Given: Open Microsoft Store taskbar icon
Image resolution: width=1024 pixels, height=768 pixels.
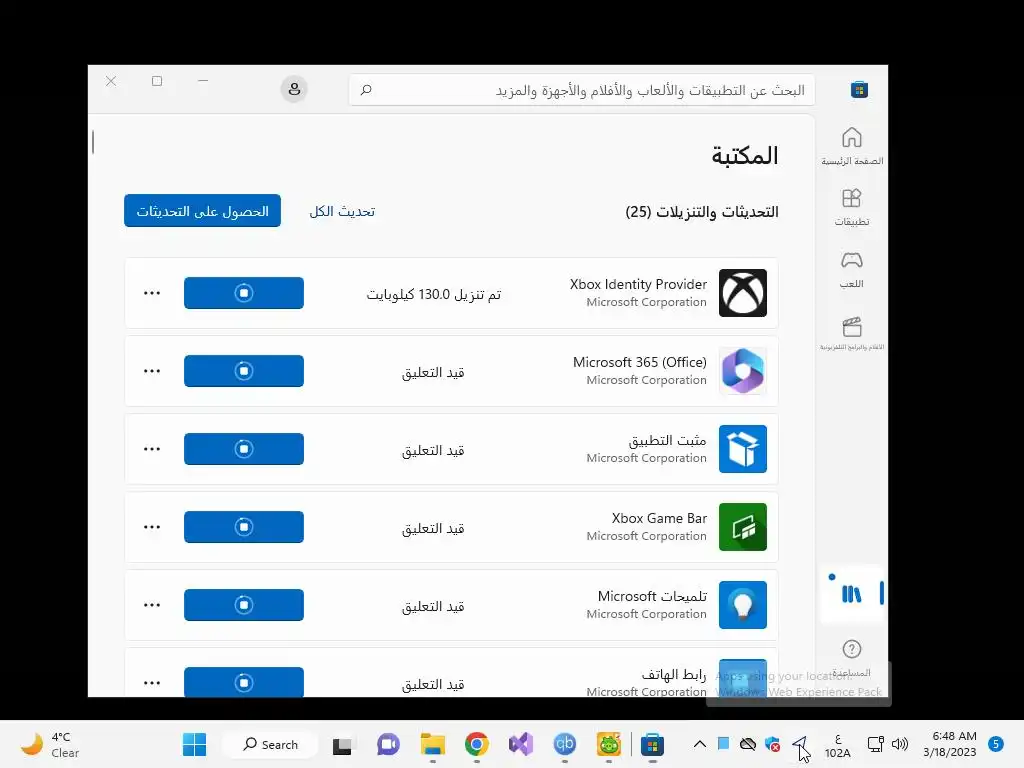Looking at the screenshot, I should [652, 744].
